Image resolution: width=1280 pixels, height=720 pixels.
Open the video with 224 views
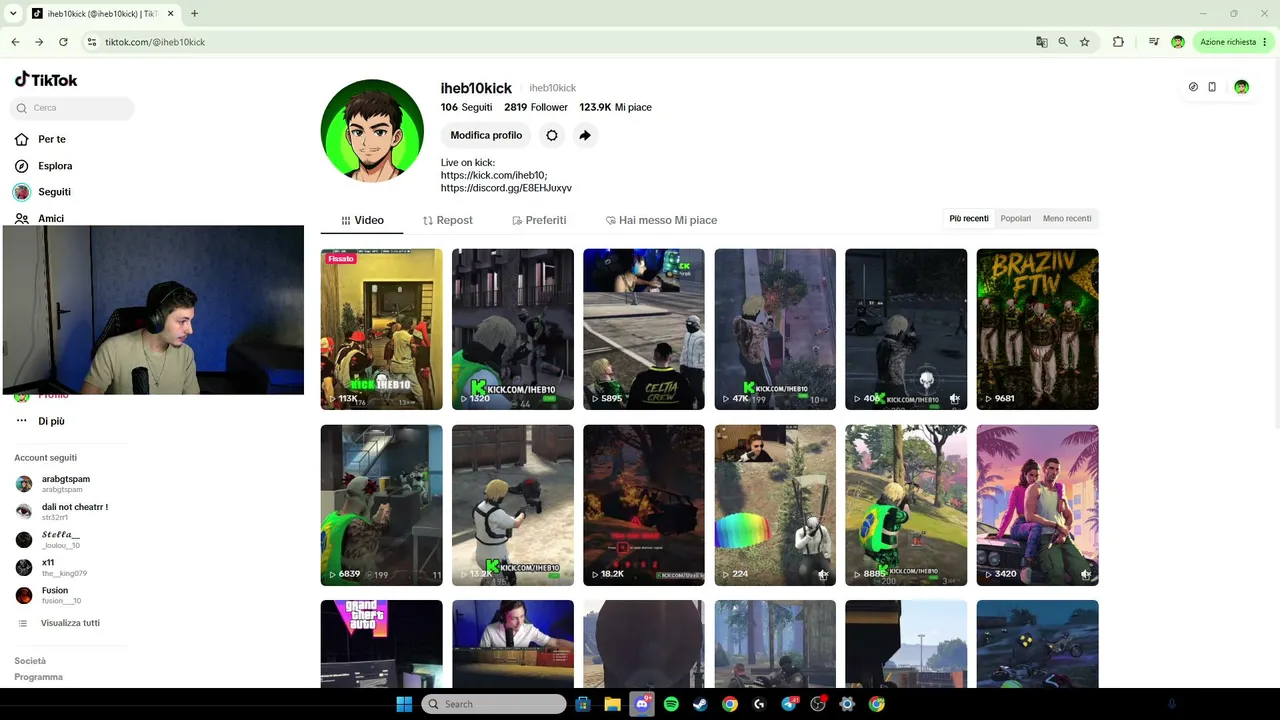(775, 505)
